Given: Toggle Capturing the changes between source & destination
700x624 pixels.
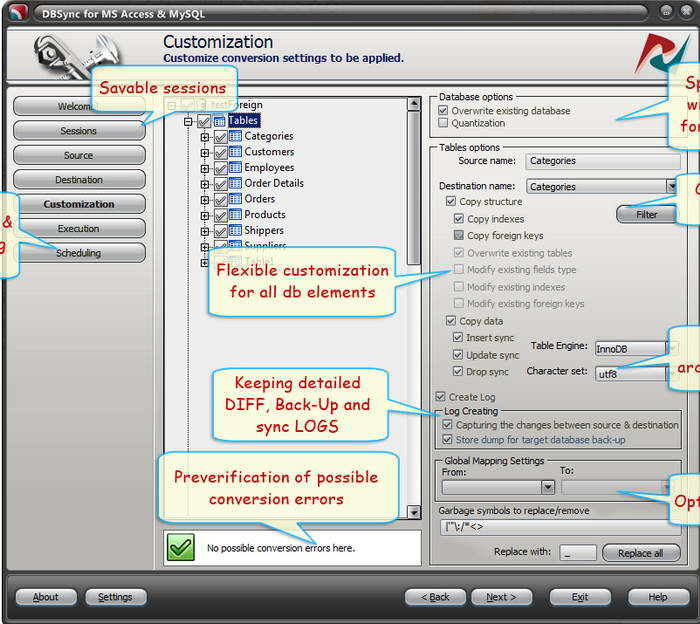Looking at the screenshot, I should [447, 425].
